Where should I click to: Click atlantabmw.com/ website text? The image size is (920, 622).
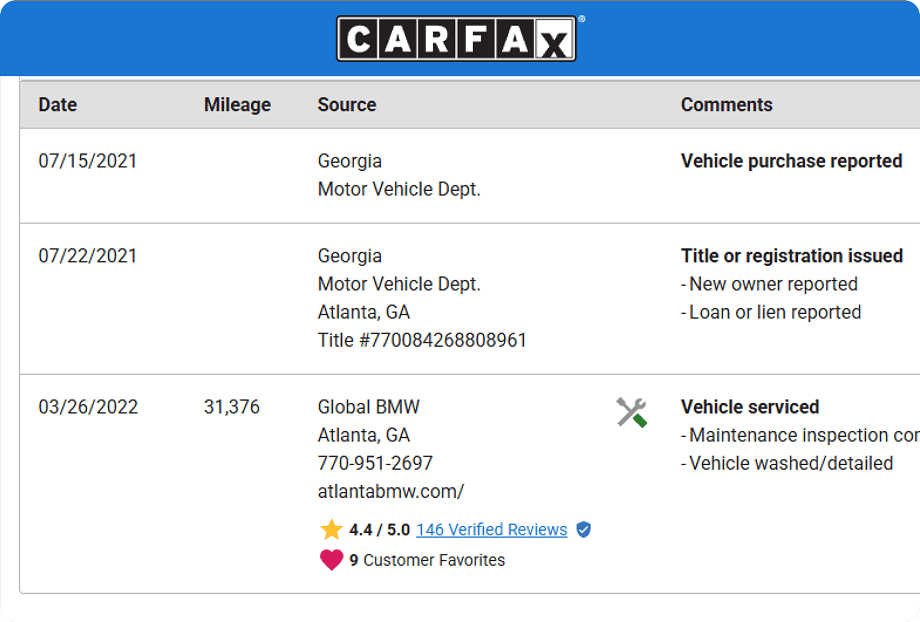tap(391, 491)
